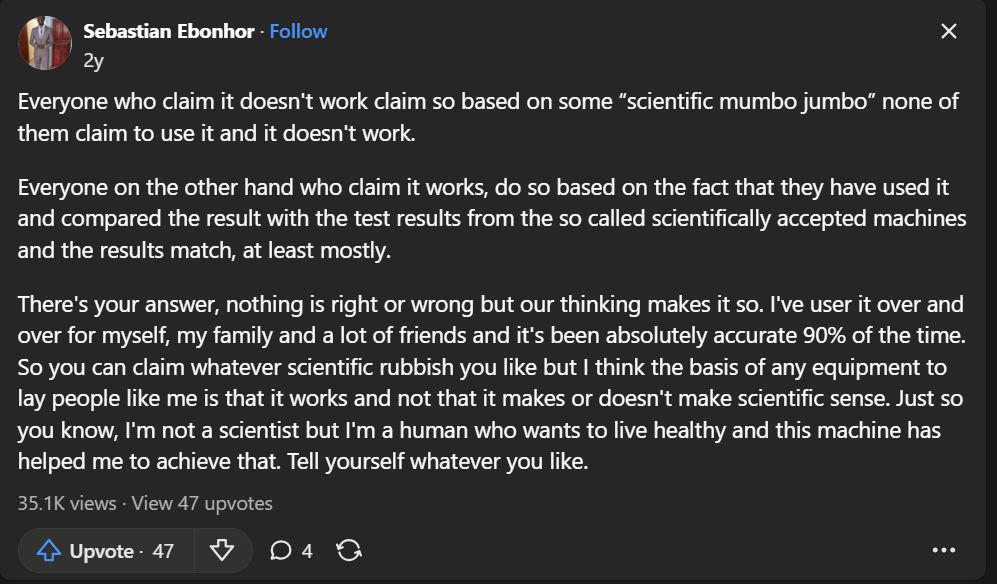Click the comment count "4"
Screen dimensions: 997x584
(x=307, y=551)
